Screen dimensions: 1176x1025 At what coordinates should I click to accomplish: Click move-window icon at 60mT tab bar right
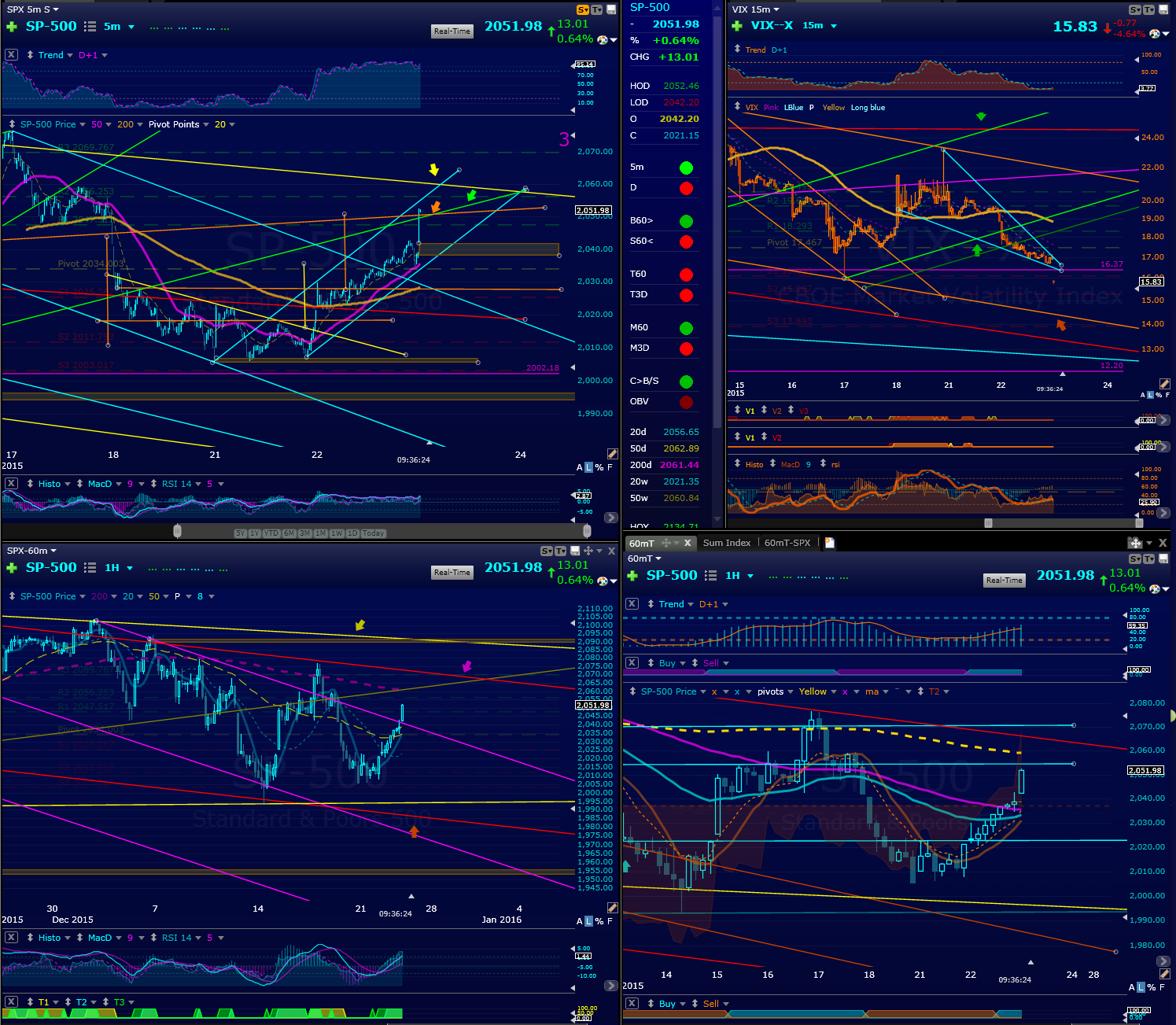pos(1134,543)
